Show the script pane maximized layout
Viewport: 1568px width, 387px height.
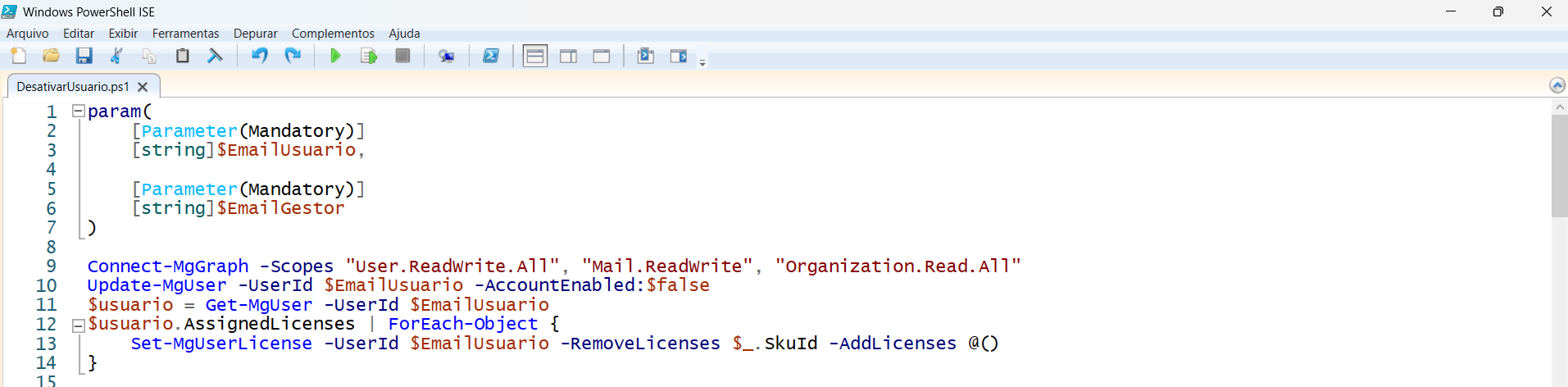(x=602, y=56)
